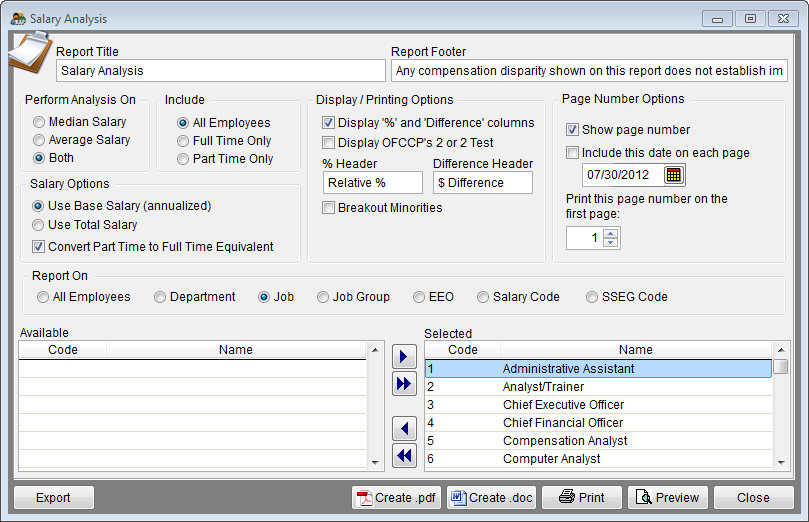Close the Salary Analysis dialog
The width and height of the screenshot is (809, 522).
point(754,498)
